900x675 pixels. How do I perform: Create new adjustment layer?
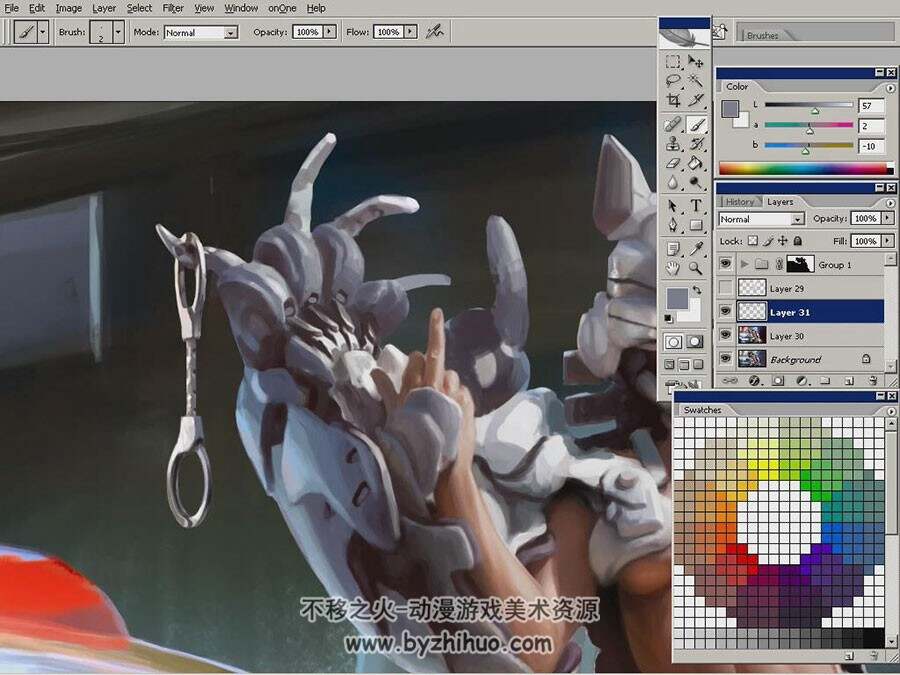click(802, 381)
